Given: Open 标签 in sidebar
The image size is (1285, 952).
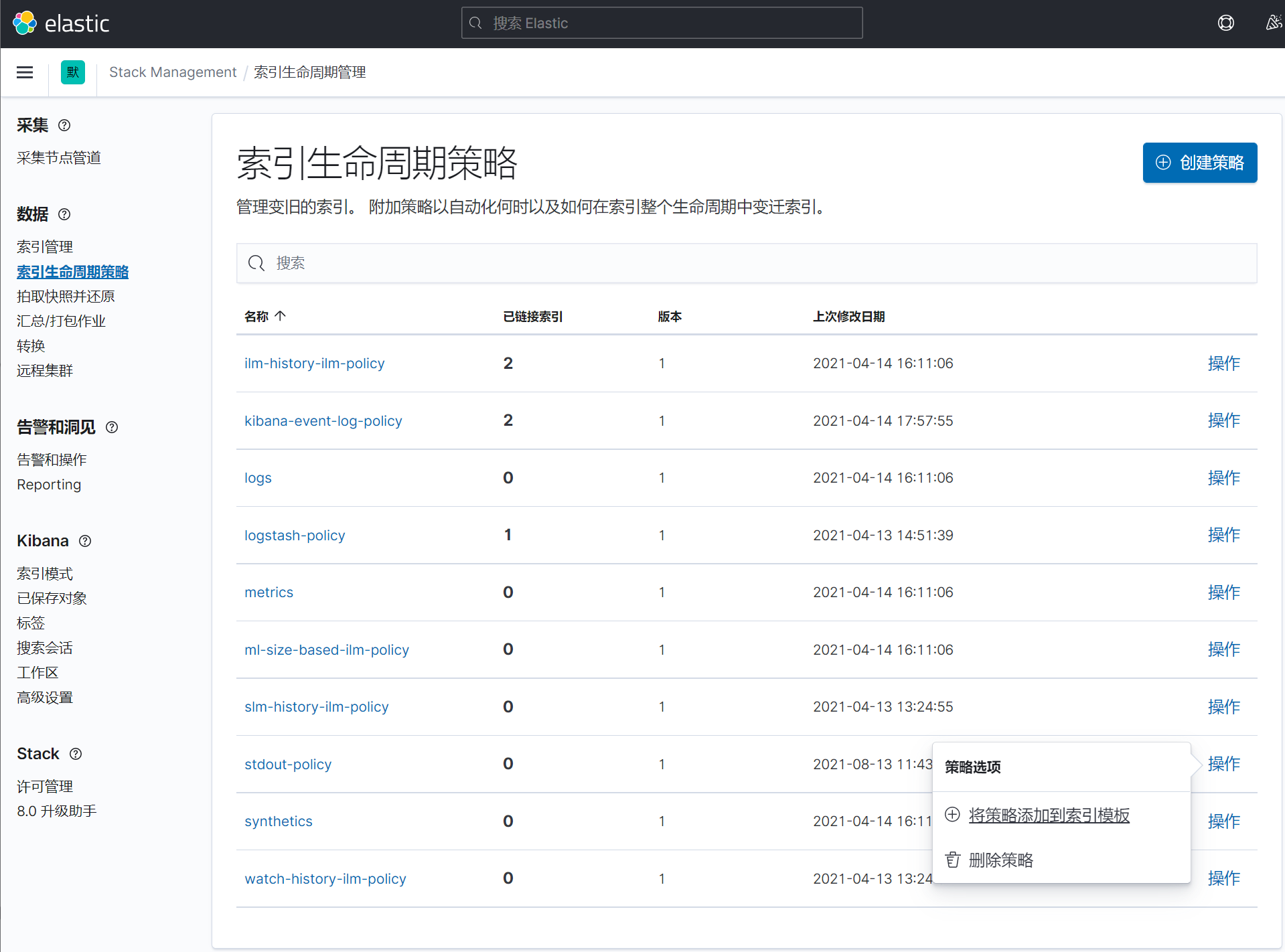Looking at the screenshot, I should pyautogui.click(x=31, y=623).
